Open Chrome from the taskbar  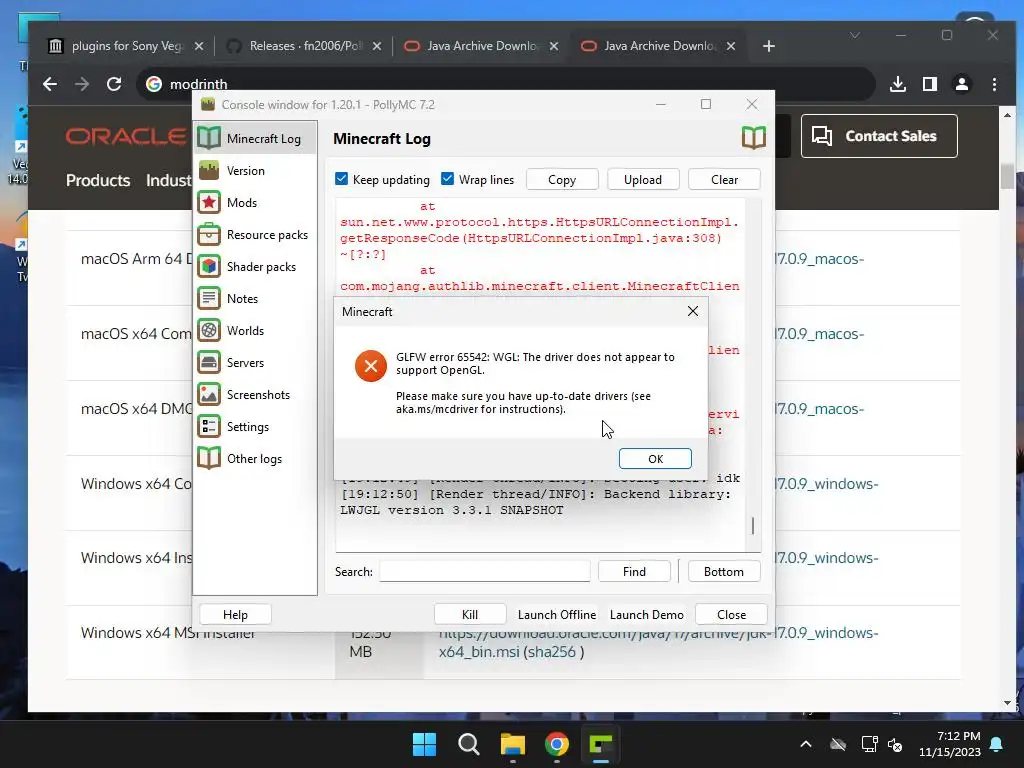pyautogui.click(x=556, y=743)
